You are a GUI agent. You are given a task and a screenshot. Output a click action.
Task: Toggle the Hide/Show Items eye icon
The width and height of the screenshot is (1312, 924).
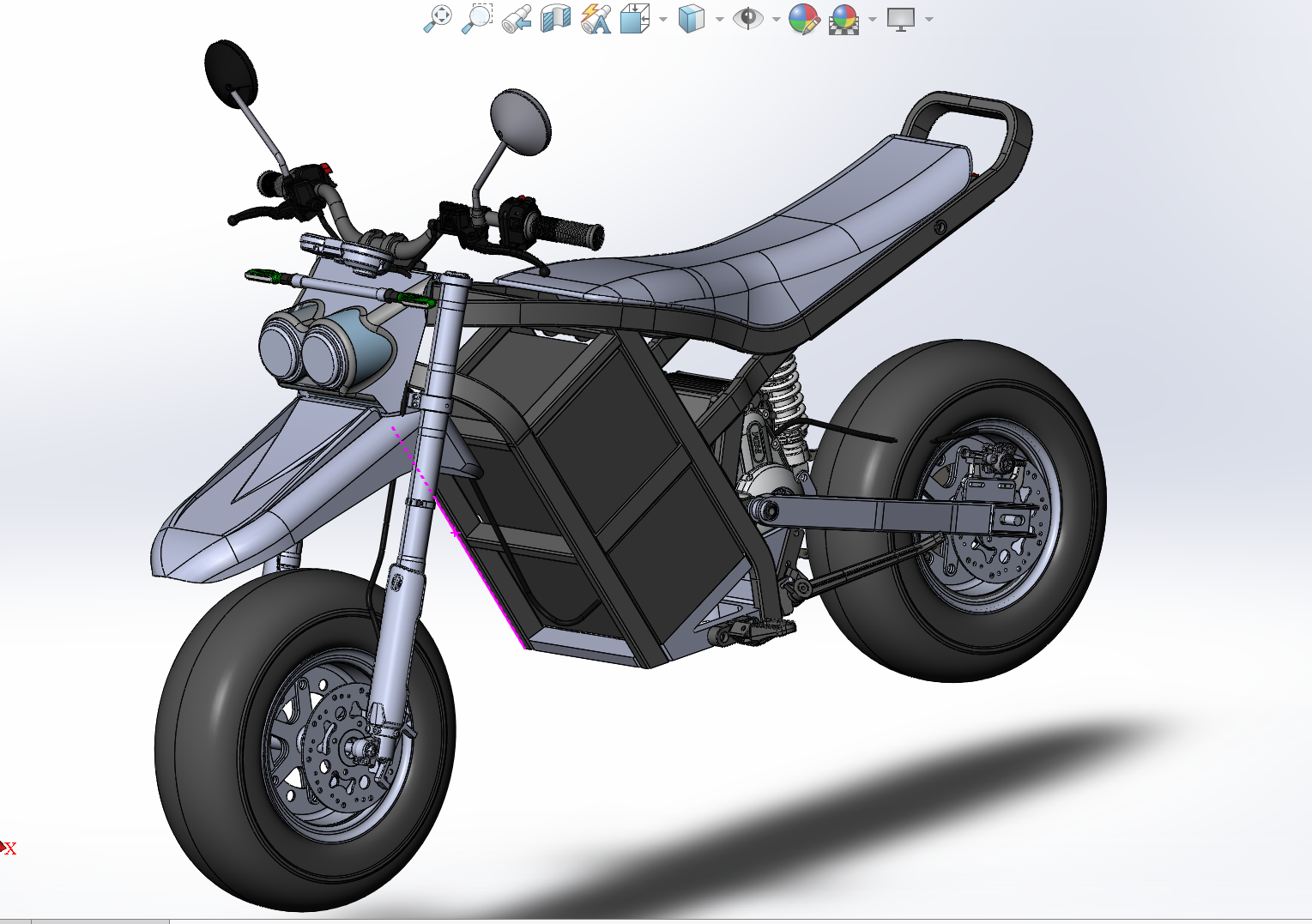pos(747,19)
